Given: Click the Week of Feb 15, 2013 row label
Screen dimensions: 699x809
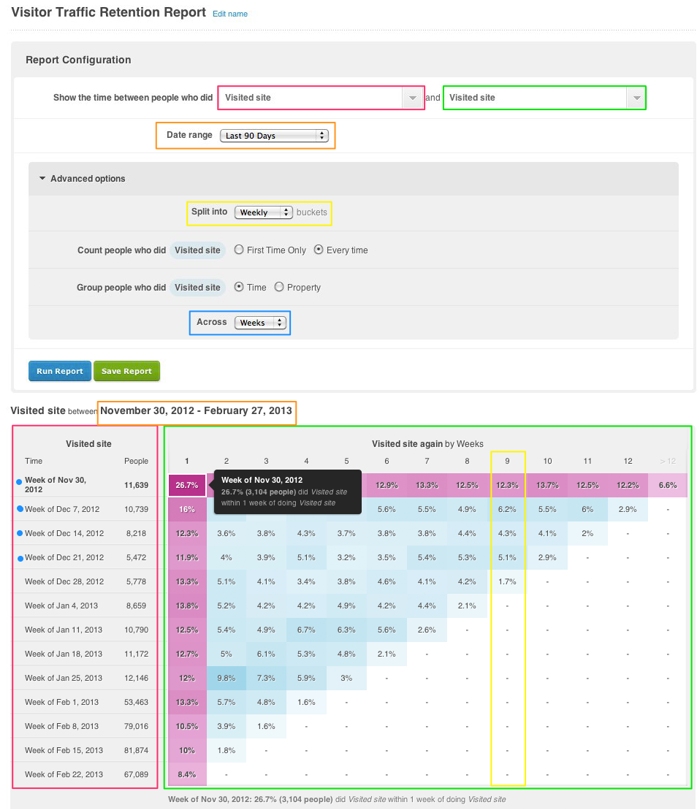Looking at the screenshot, I should [x=64, y=750].
